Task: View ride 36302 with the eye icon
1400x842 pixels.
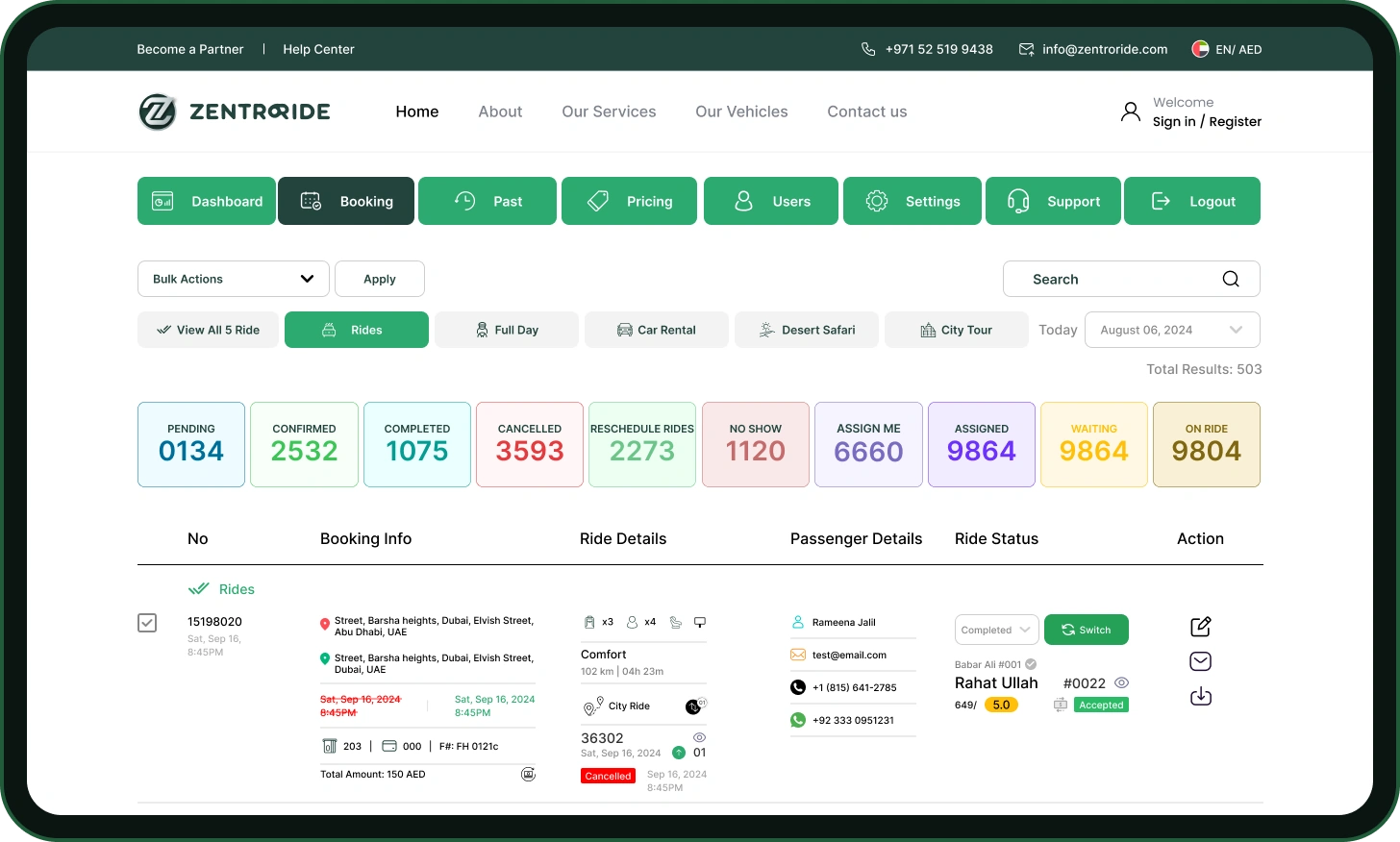Action: tap(699, 737)
